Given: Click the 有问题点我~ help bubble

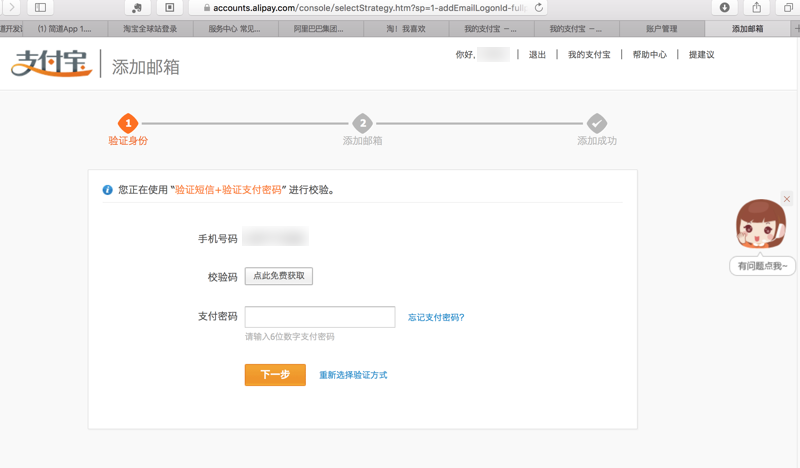Looking at the screenshot, I should click(762, 266).
